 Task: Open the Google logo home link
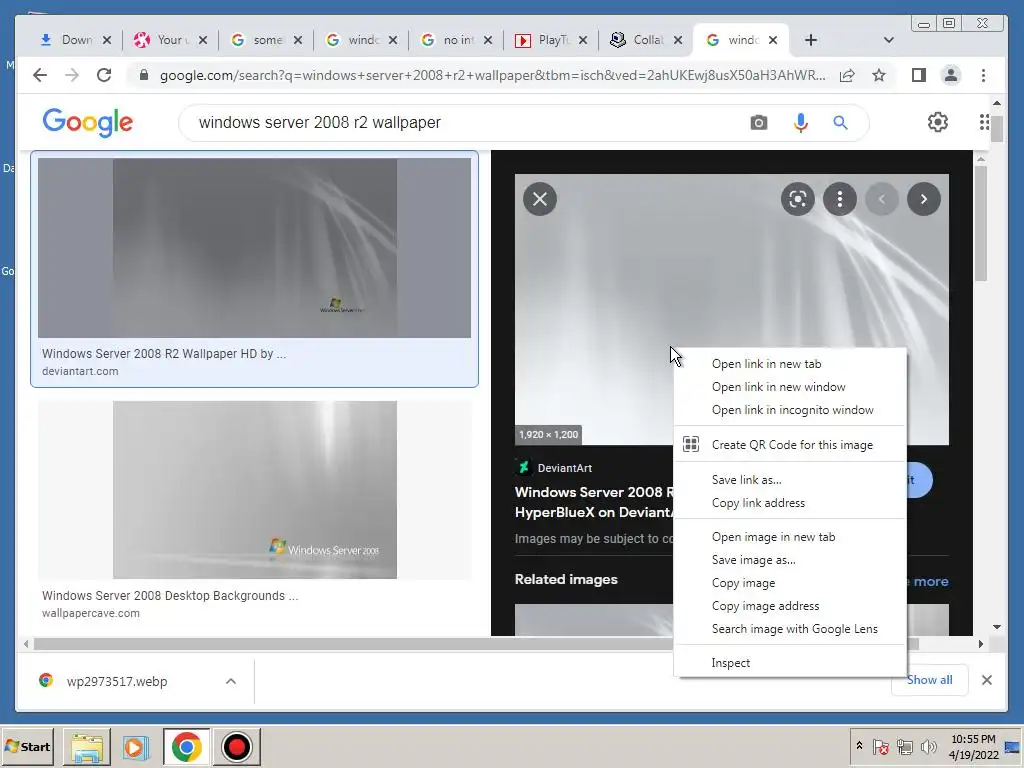coord(88,123)
